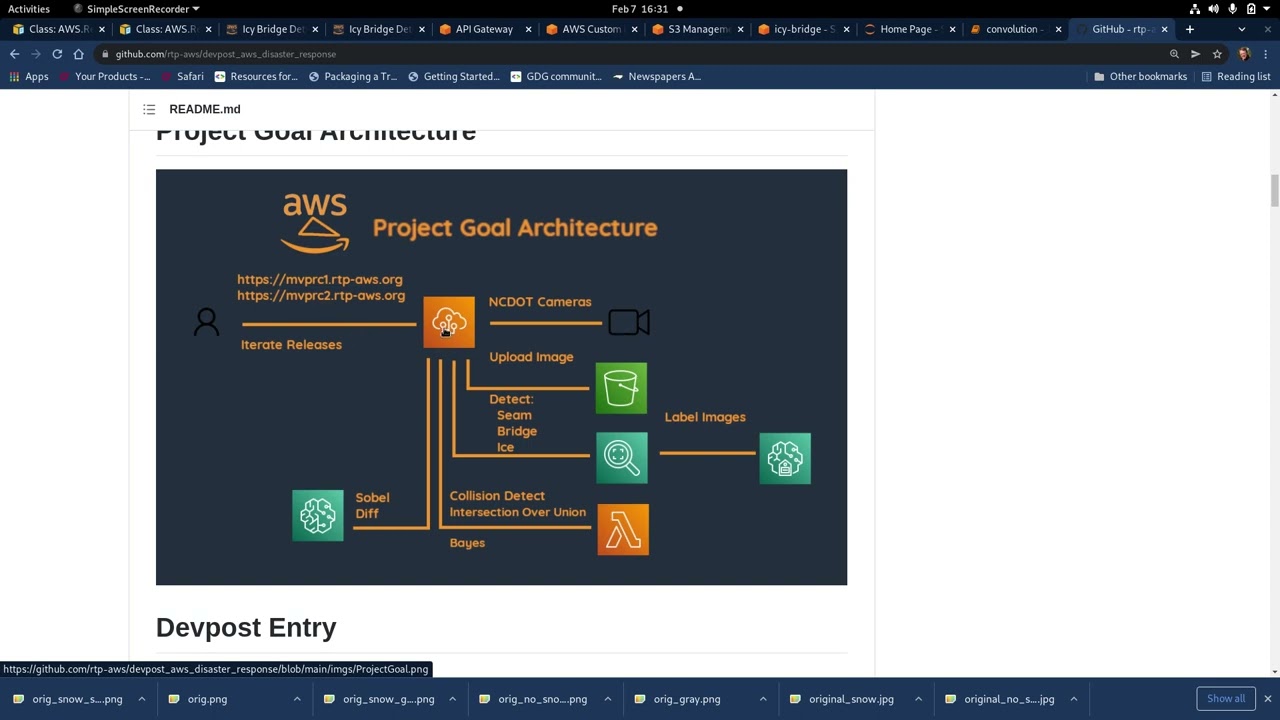Open the SimpleScreenRecorder app menu
Image resolution: width=1280 pixels, height=720 pixels.
(137, 9)
